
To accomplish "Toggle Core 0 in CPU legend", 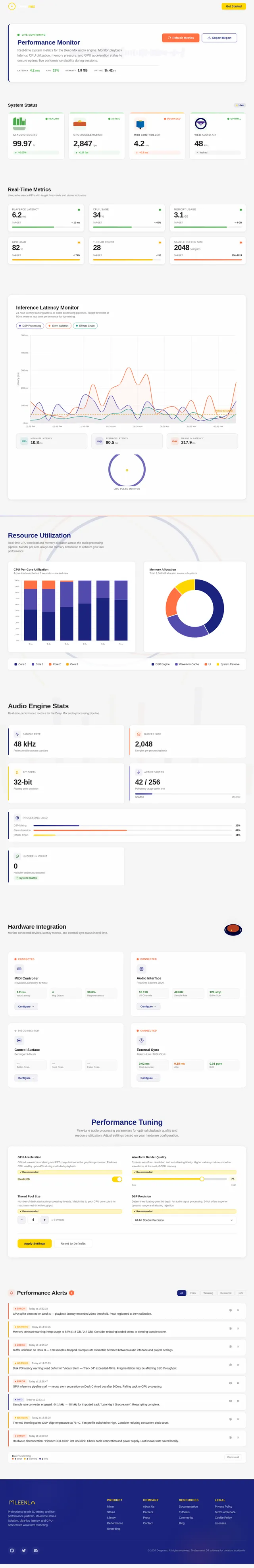I will tap(21, 664).
